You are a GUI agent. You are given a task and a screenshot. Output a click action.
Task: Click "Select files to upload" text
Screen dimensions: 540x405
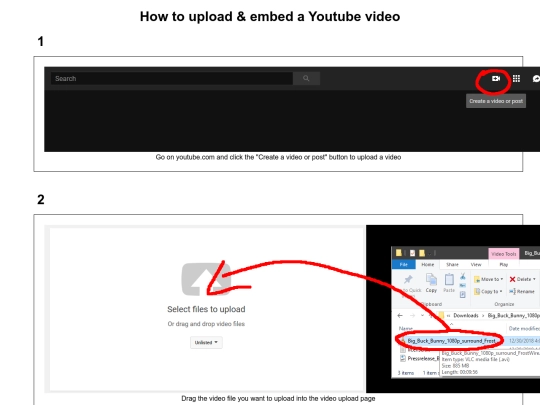[x=206, y=309]
